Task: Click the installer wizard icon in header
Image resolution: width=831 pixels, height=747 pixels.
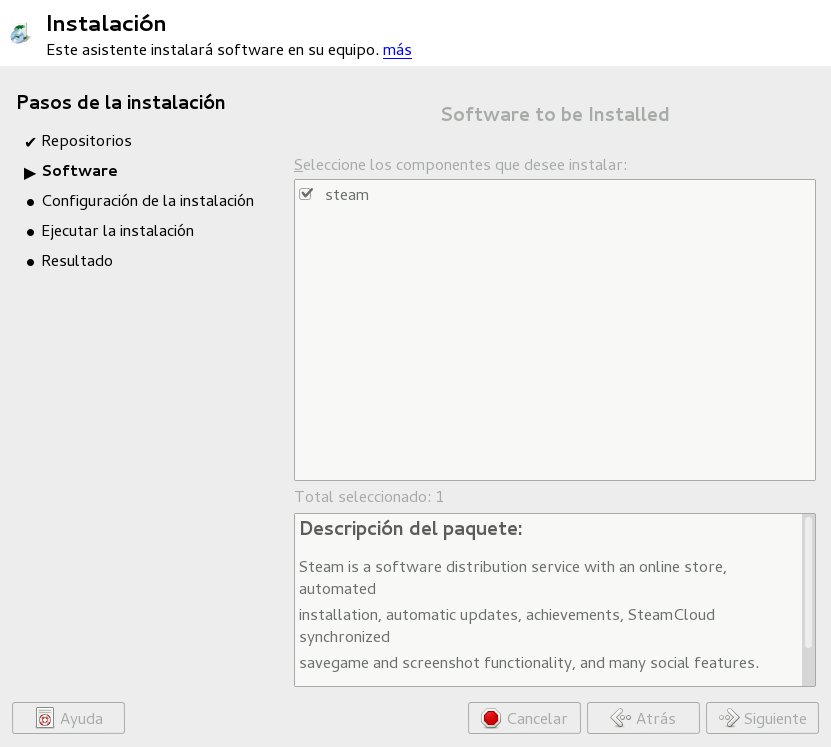Action: (x=20, y=33)
